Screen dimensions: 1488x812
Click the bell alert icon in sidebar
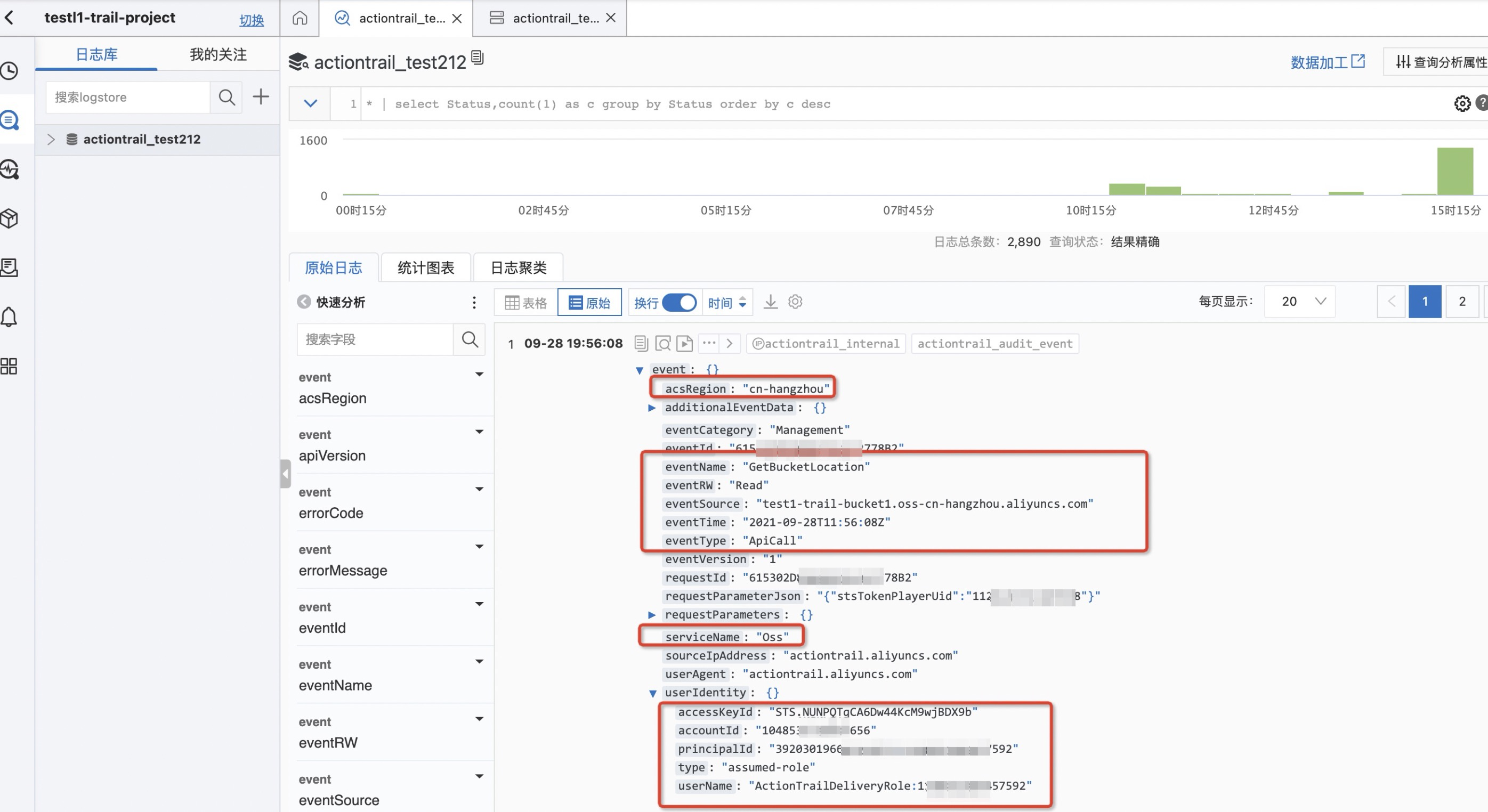[x=9, y=316]
